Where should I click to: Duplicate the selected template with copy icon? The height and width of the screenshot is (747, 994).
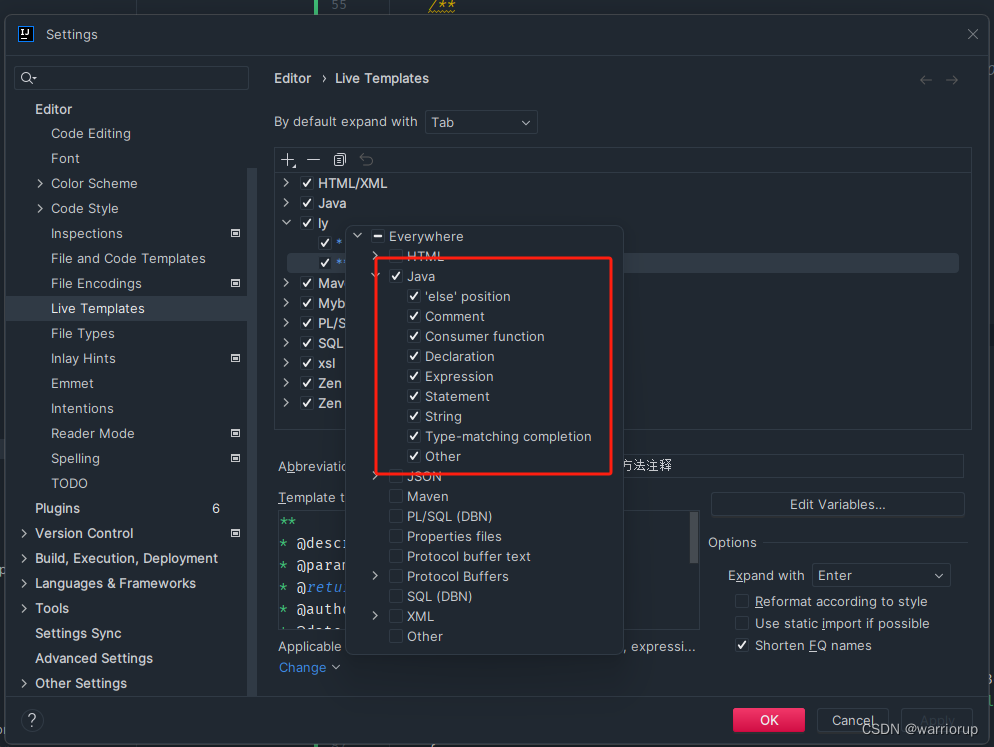(x=340, y=160)
